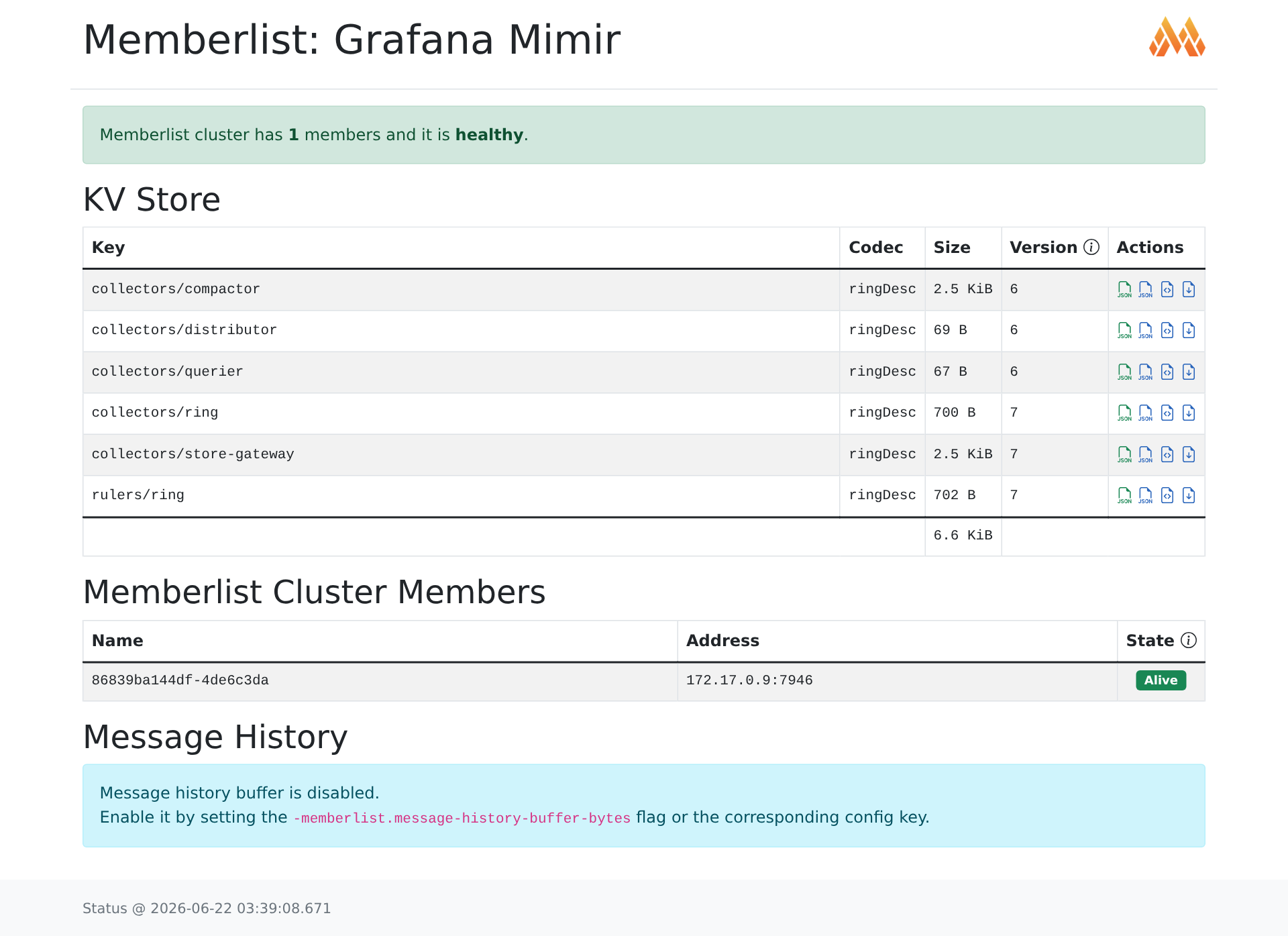Open blue JSON icon for collectors/store-gateway
1288x936 pixels.
click(1146, 454)
